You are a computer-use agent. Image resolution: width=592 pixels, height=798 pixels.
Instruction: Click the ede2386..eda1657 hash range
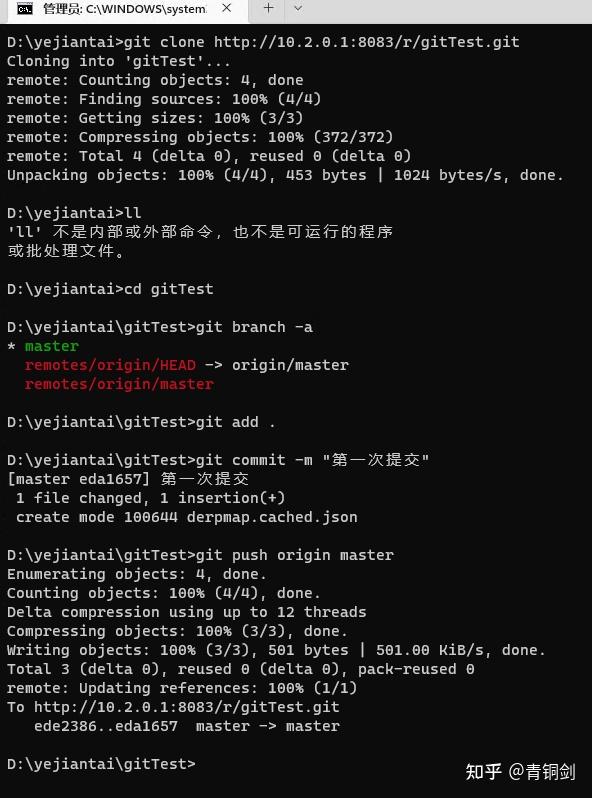[106, 726]
